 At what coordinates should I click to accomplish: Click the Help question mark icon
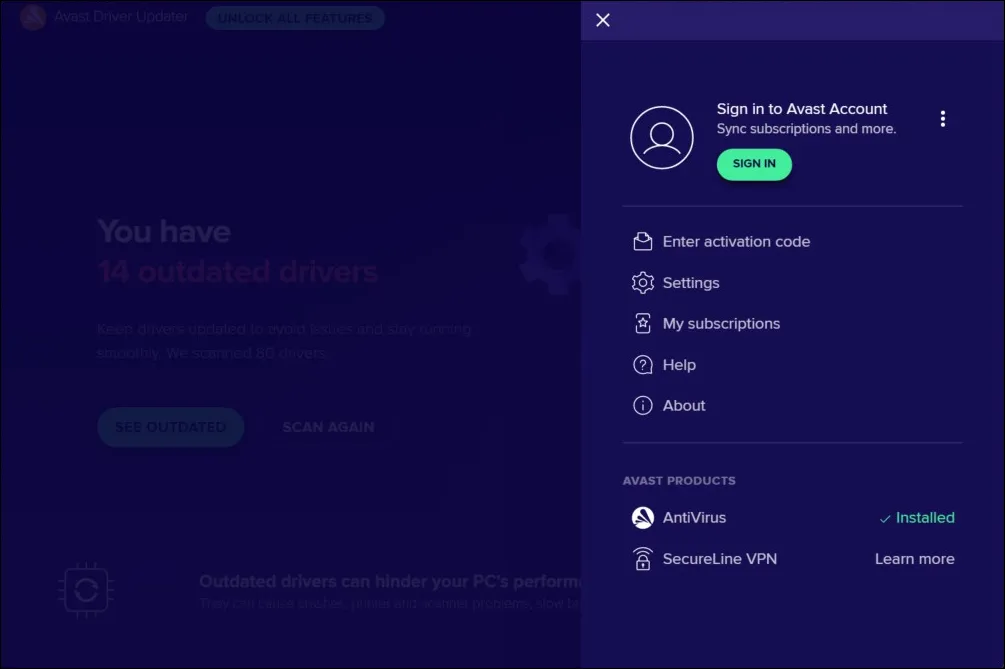[642, 365]
